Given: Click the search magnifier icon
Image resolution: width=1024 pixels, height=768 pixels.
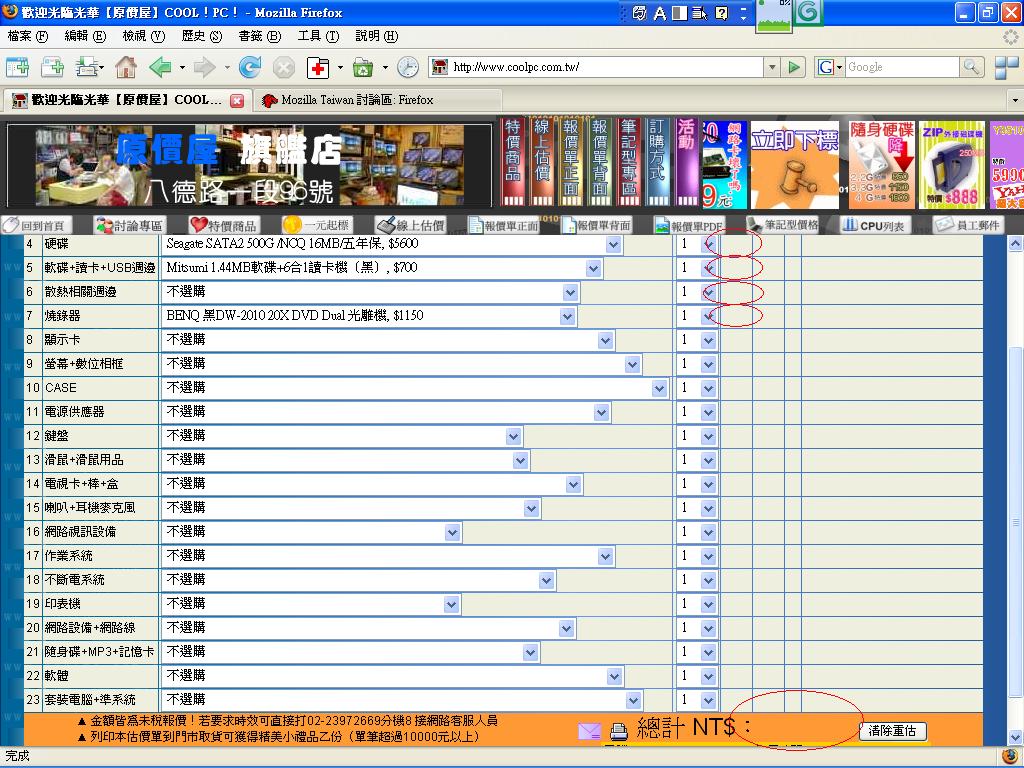Looking at the screenshot, I should click(972, 67).
